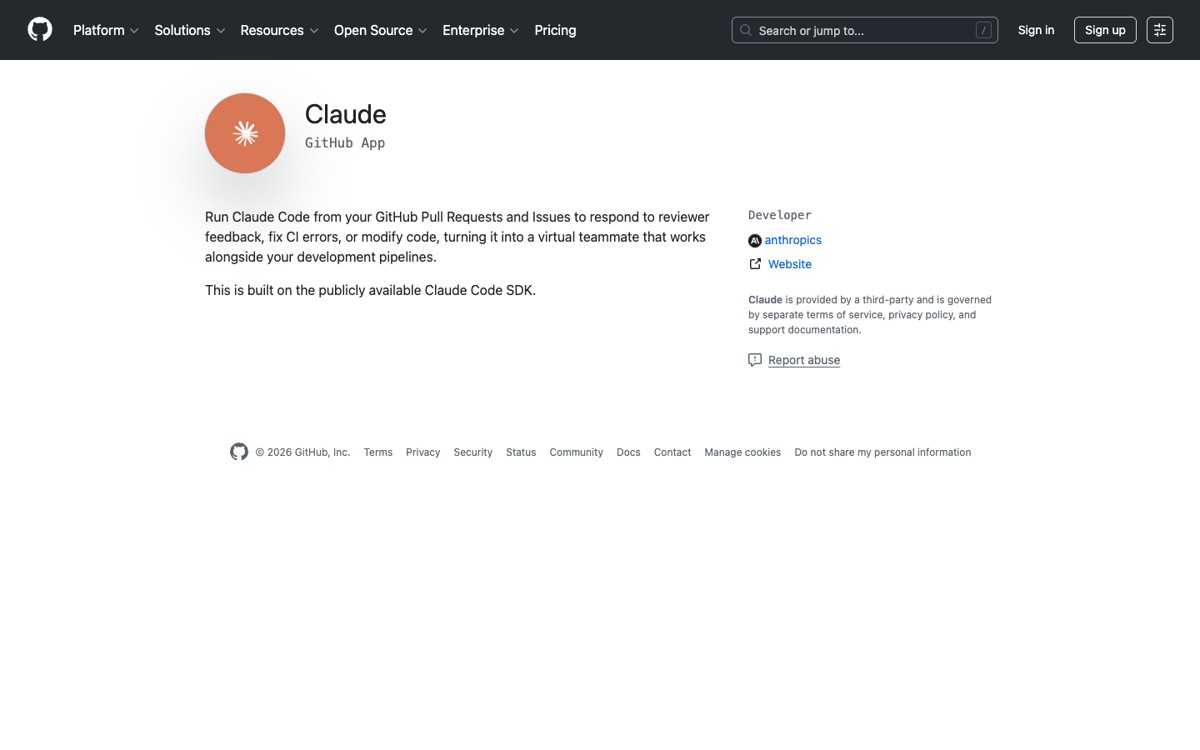Click the Developer heading text
The width and height of the screenshot is (1200, 750).
coord(780,215)
